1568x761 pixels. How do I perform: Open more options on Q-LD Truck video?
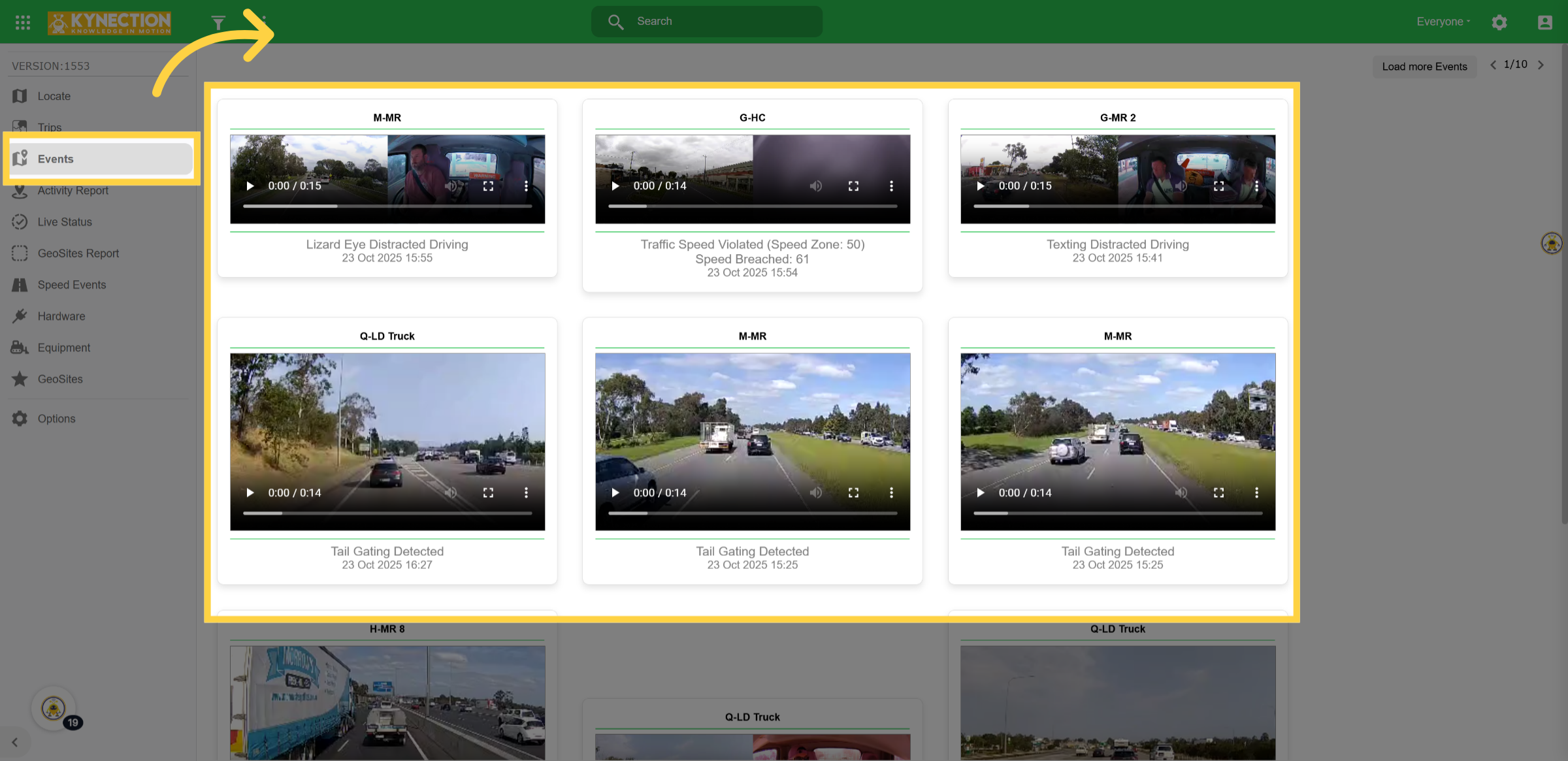tap(526, 493)
